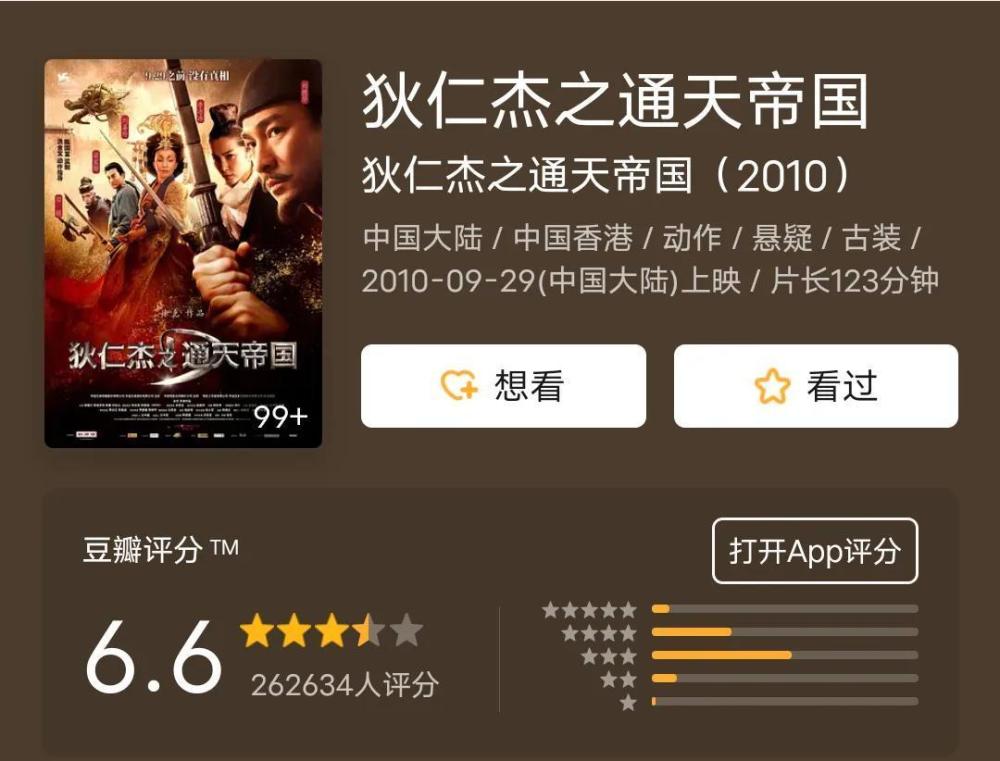The height and width of the screenshot is (761, 1000).
Task: Tap the first gold rating star
Action: pyautogui.click(x=257, y=631)
